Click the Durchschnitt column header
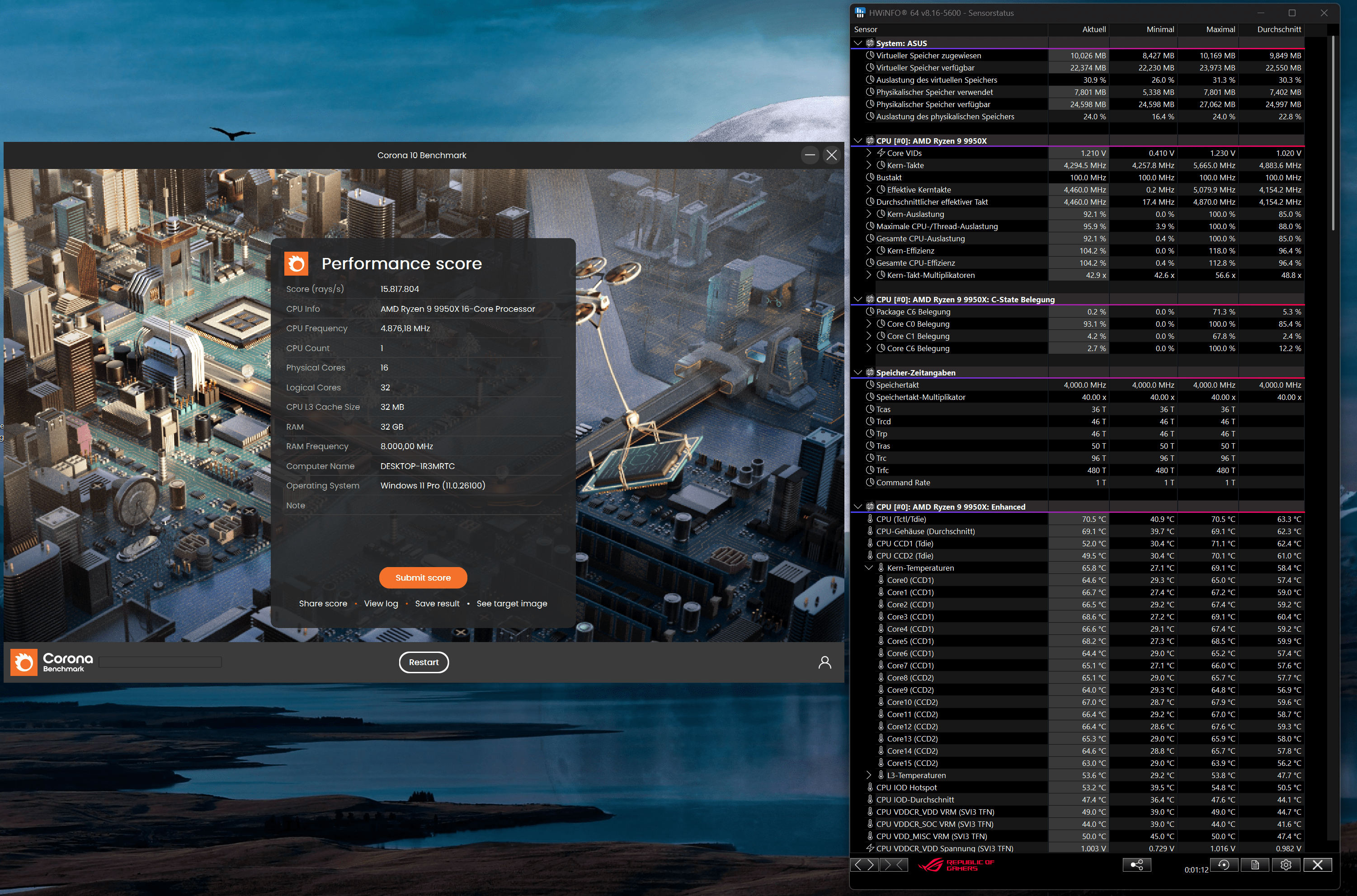Image resolution: width=1357 pixels, height=896 pixels. [1272, 29]
